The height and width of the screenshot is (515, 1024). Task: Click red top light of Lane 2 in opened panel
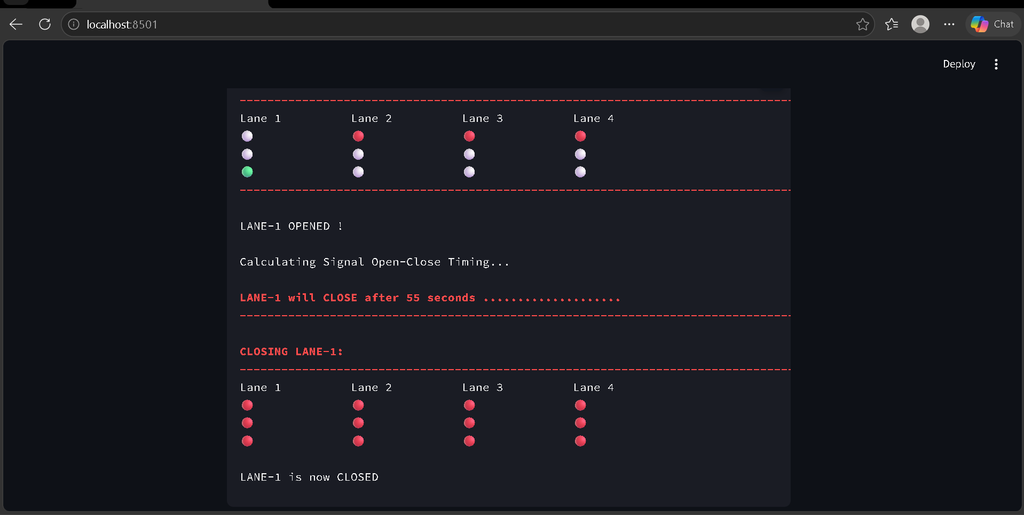tap(358, 136)
